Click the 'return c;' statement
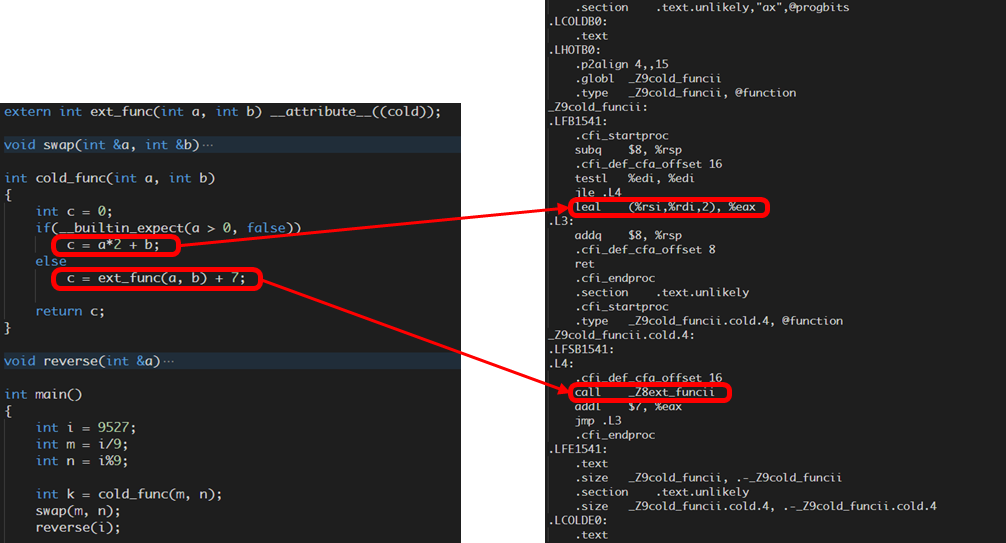1006x543 pixels. click(x=70, y=311)
